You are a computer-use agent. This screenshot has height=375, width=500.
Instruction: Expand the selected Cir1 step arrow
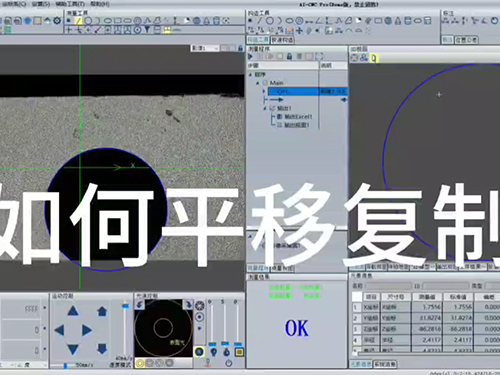[x=264, y=91]
